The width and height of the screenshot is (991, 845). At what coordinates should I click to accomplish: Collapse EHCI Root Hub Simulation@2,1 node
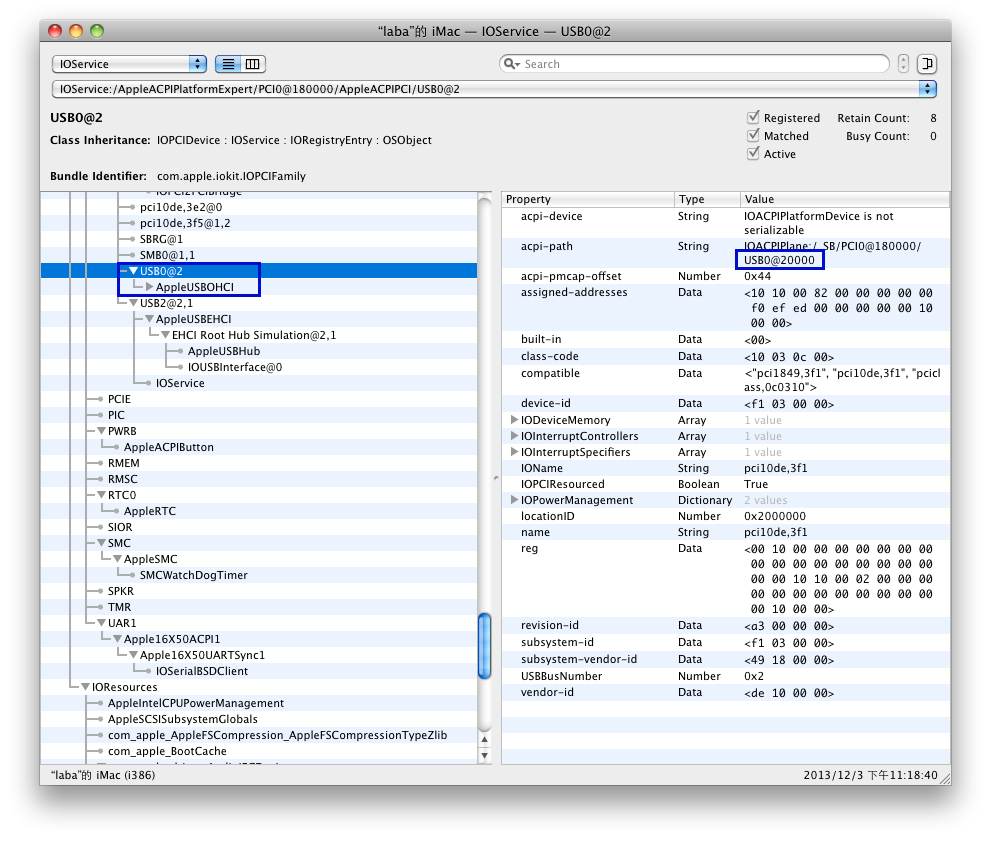tap(166, 335)
